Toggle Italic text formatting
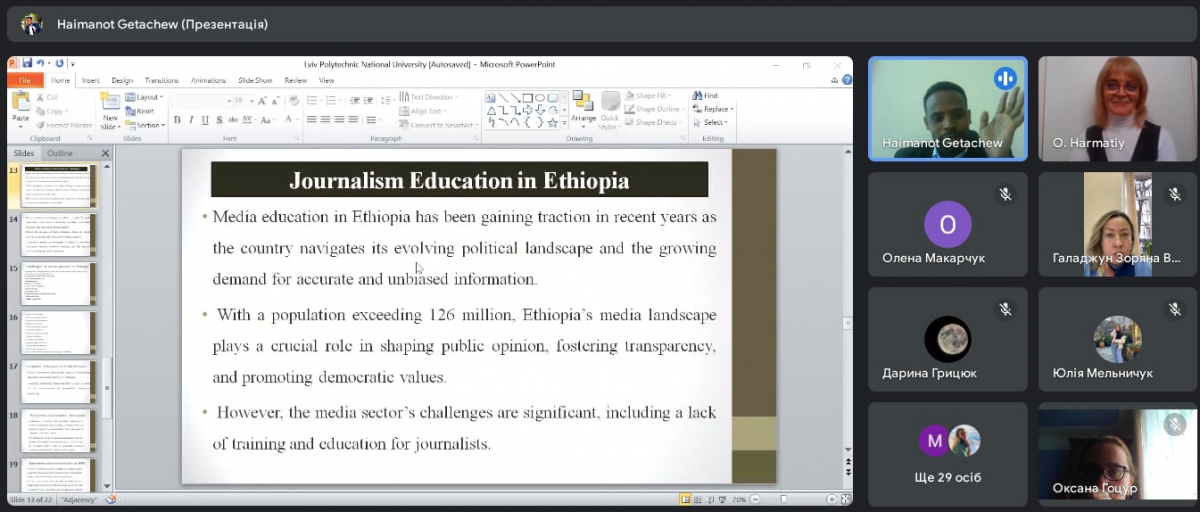The image size is (1200, 512). pyautogui.click(x=191, y=120)
